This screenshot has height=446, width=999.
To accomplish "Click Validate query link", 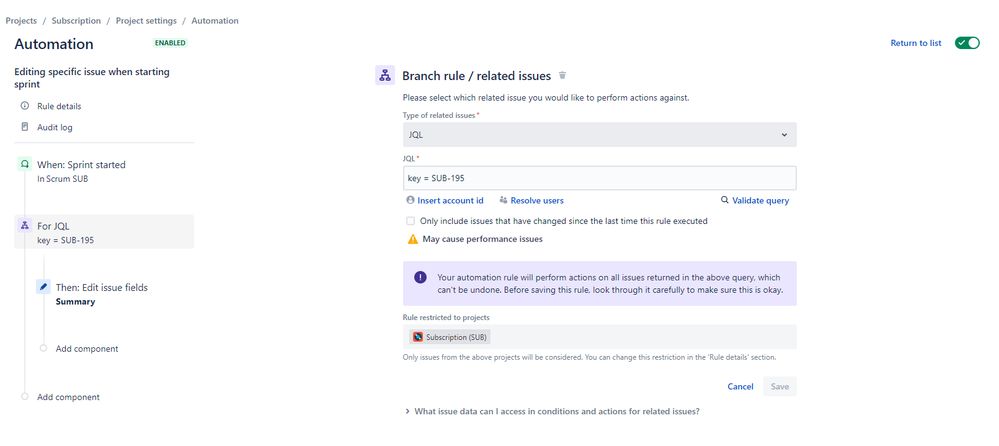I will [761, 200].
